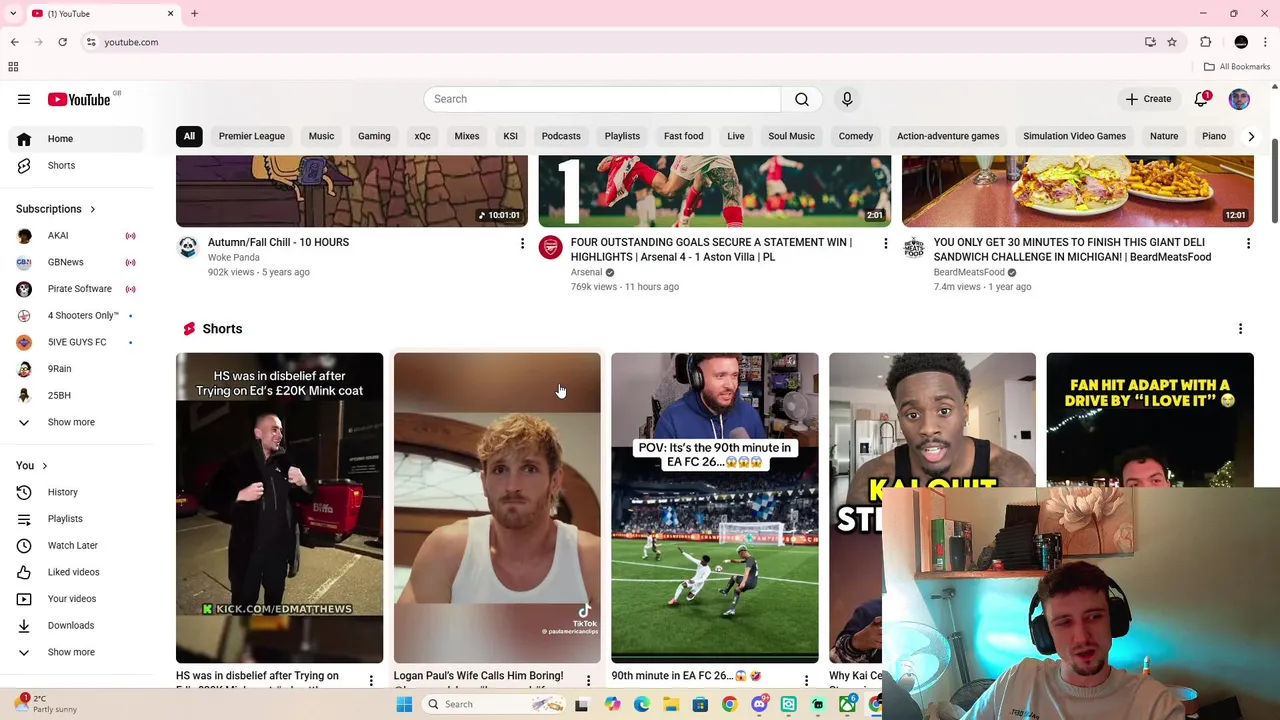
Task: Open new browser tab
Action: pos(194,13)
